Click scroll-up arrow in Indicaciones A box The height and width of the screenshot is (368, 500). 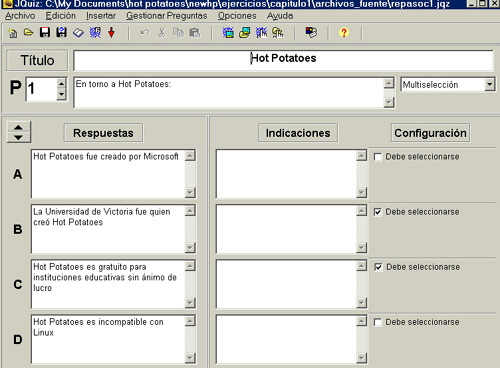[362, 155]
